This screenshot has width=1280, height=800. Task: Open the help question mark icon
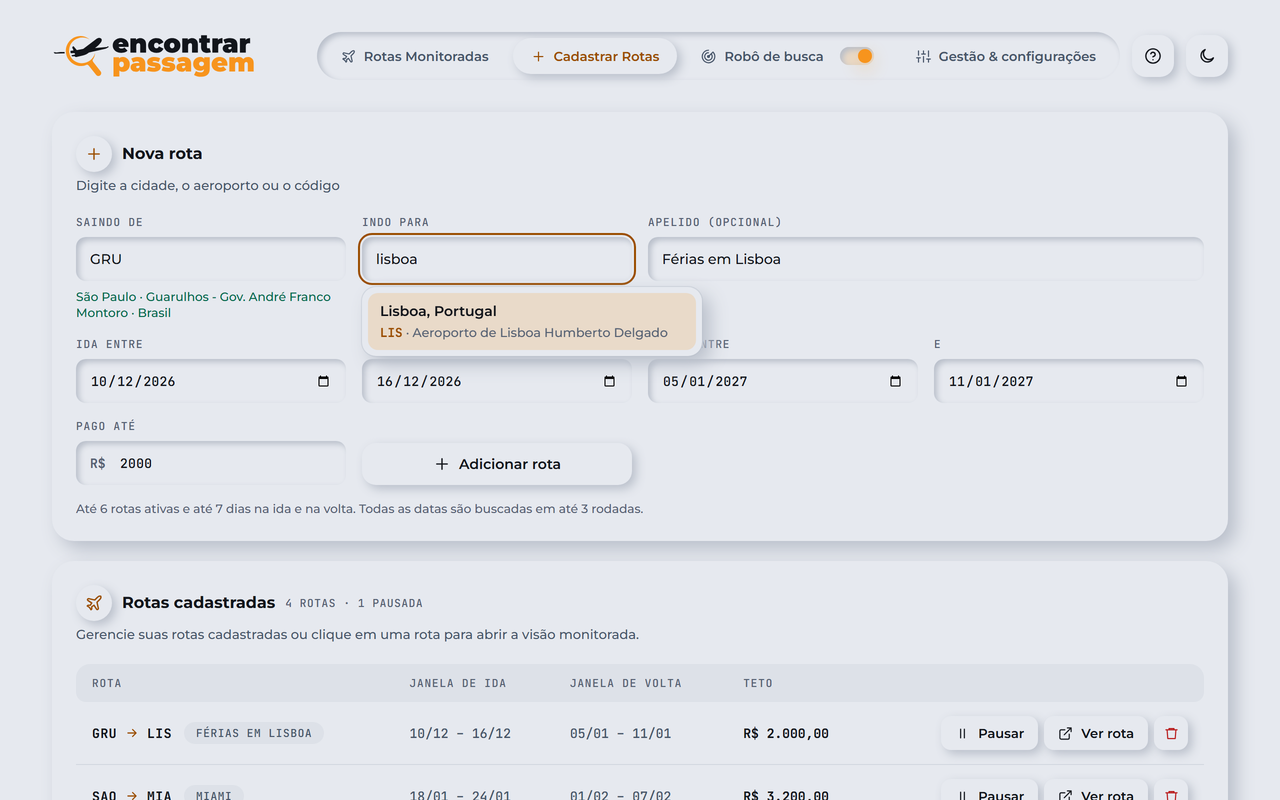tap(1153, 56)
